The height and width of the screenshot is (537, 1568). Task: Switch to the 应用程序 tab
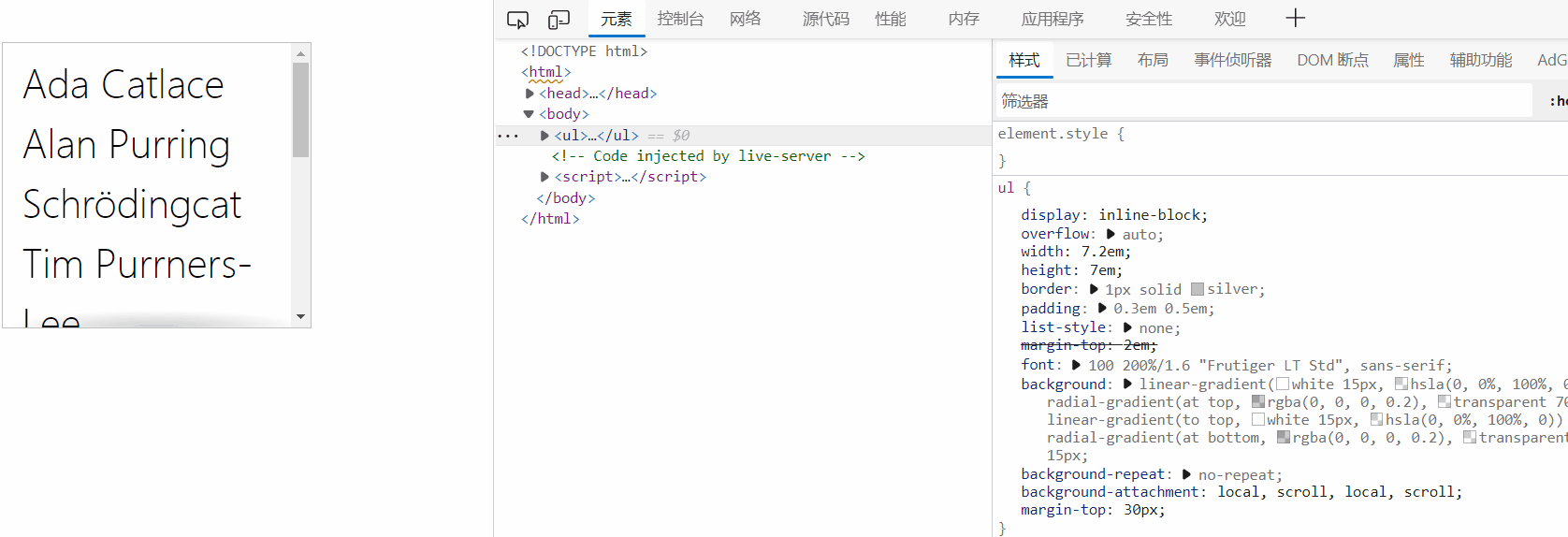[x=1053, y=19]
